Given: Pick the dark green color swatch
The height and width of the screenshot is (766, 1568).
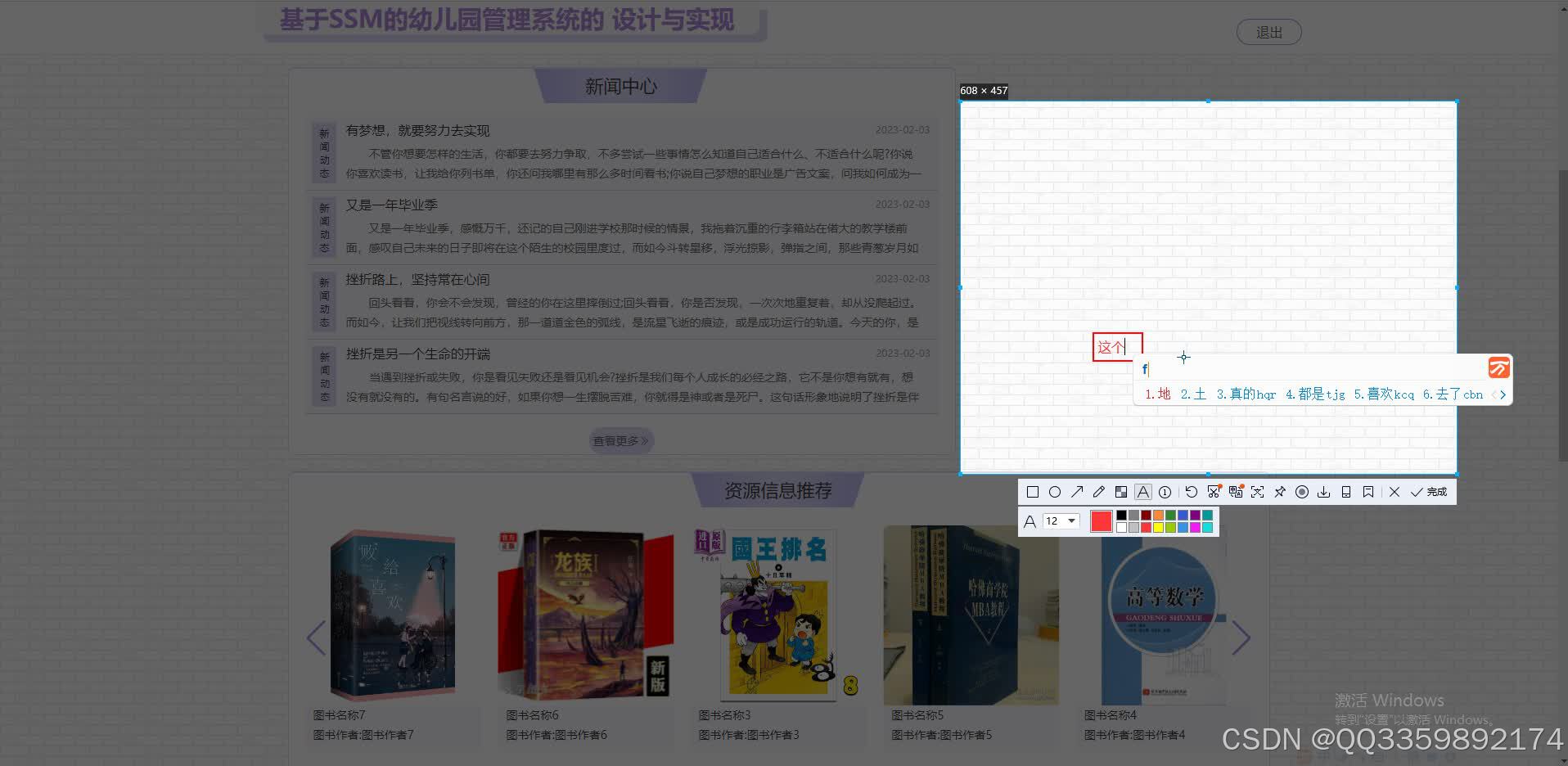Looking at the screenshot, I should pos(1170,515).
